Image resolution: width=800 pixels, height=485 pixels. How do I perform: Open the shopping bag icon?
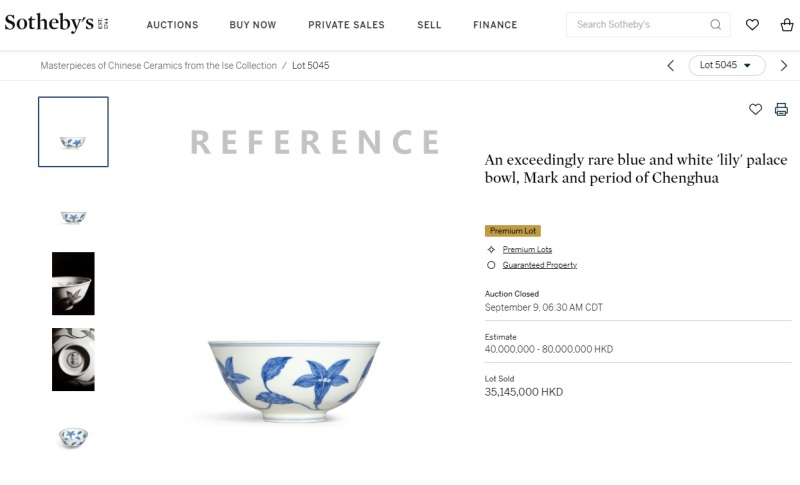click(786, 25)
